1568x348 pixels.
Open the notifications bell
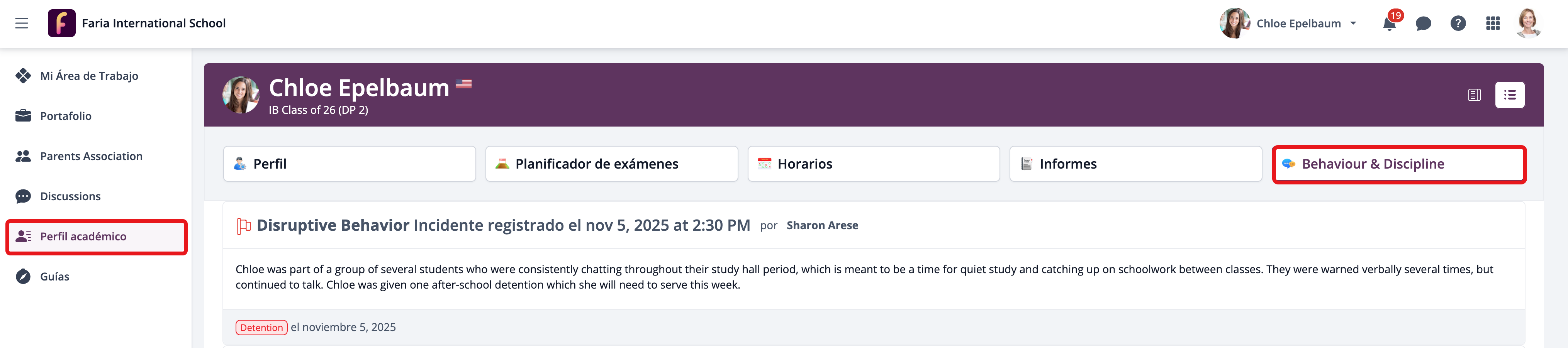pyautogui.click(x=1389, y=24)
